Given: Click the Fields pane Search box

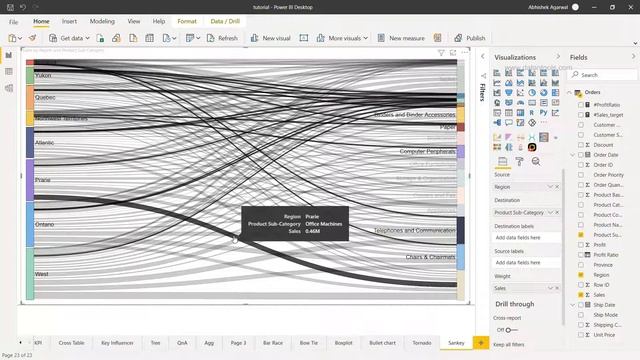Looking at the screenshot, I should [603, 75].
